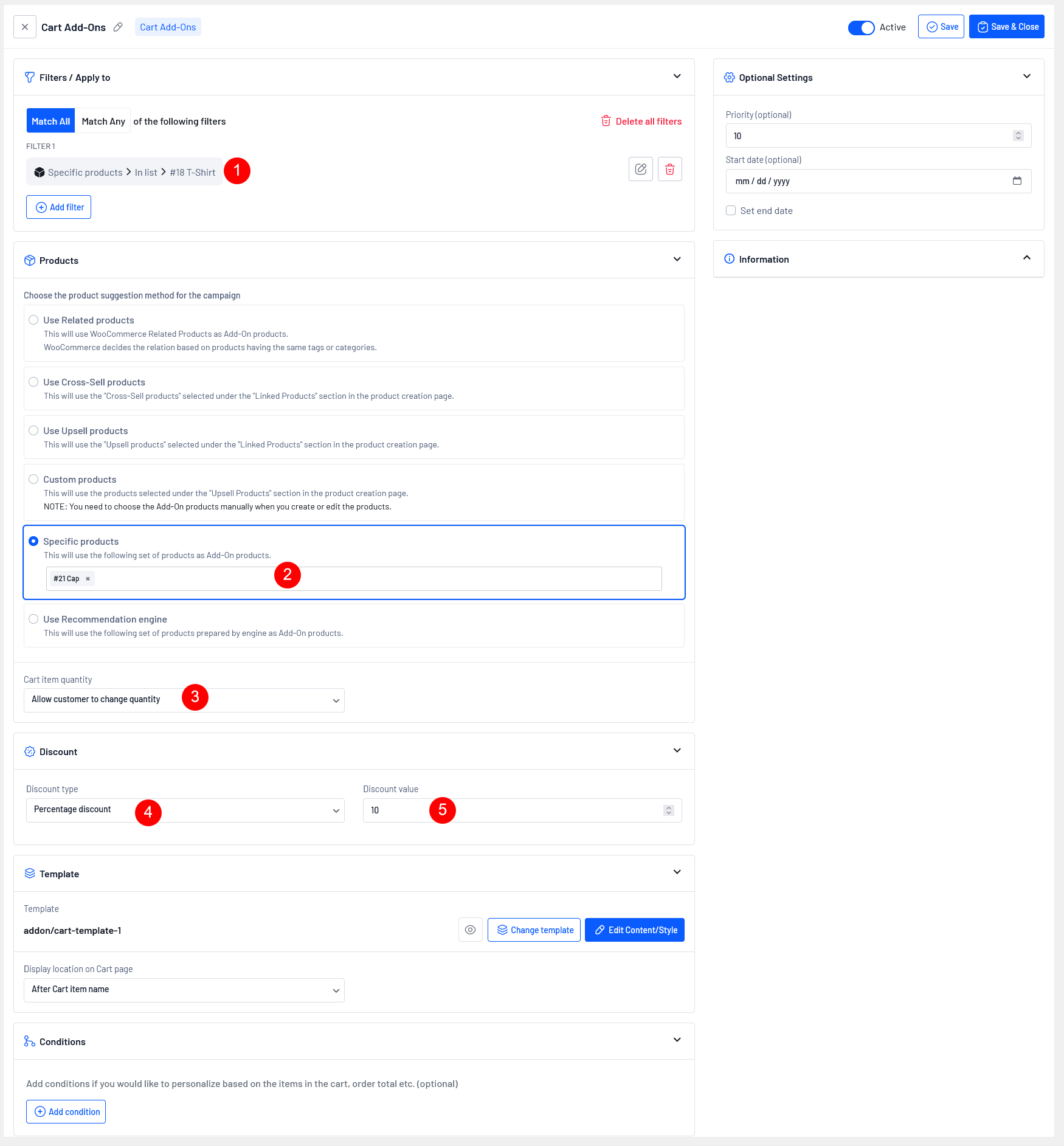Click the Information panel info icon

tap(729, 259)
